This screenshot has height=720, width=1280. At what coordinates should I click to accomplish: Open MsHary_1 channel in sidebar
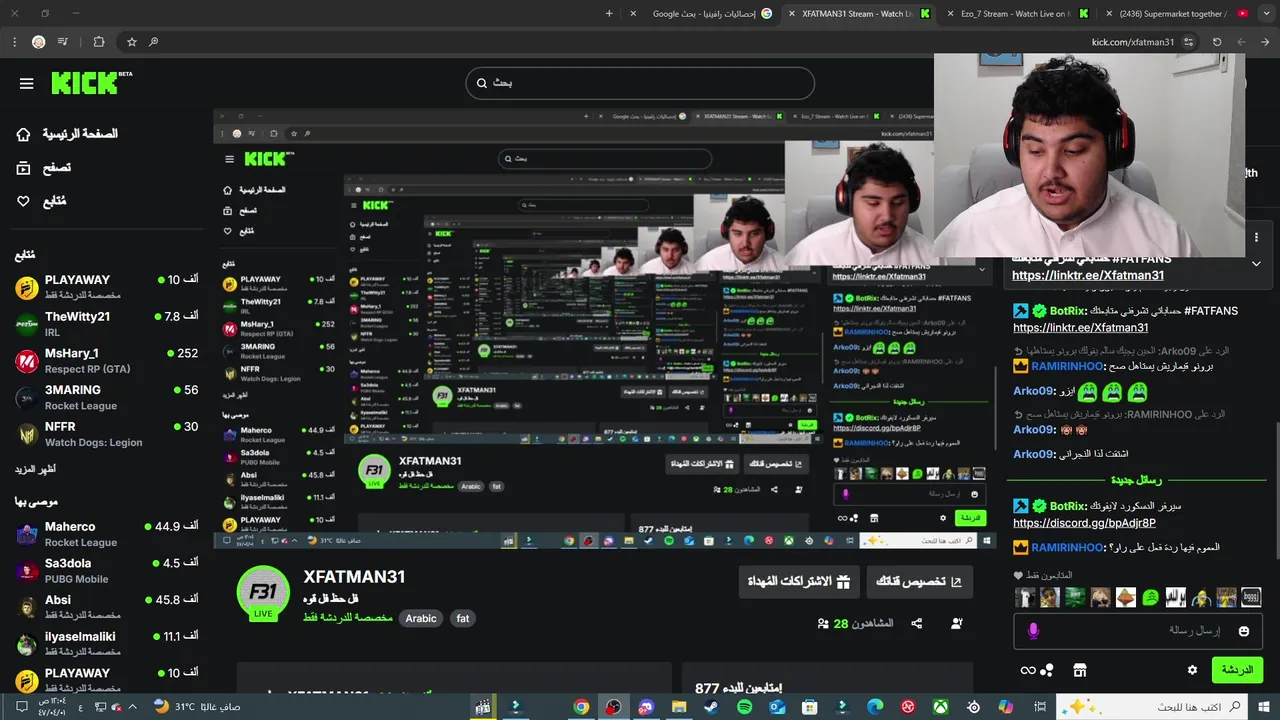(106, 360)
